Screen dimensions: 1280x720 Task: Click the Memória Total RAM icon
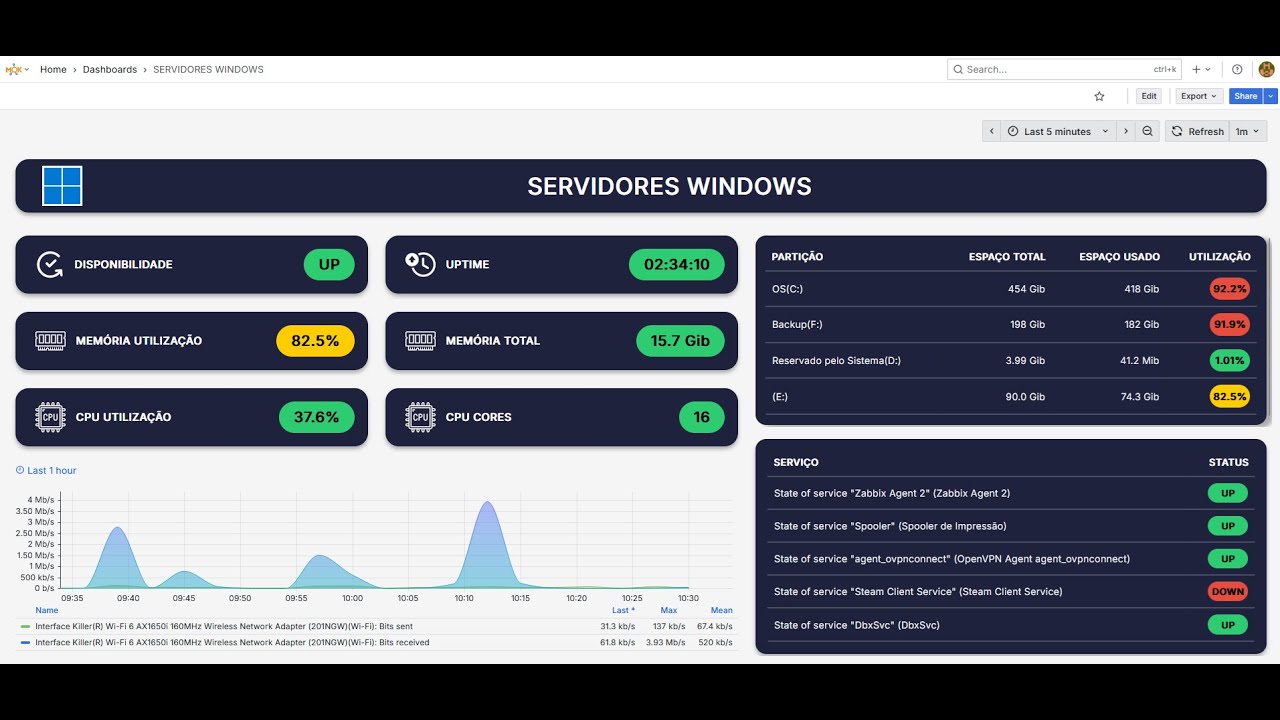[x=420, y=340]
